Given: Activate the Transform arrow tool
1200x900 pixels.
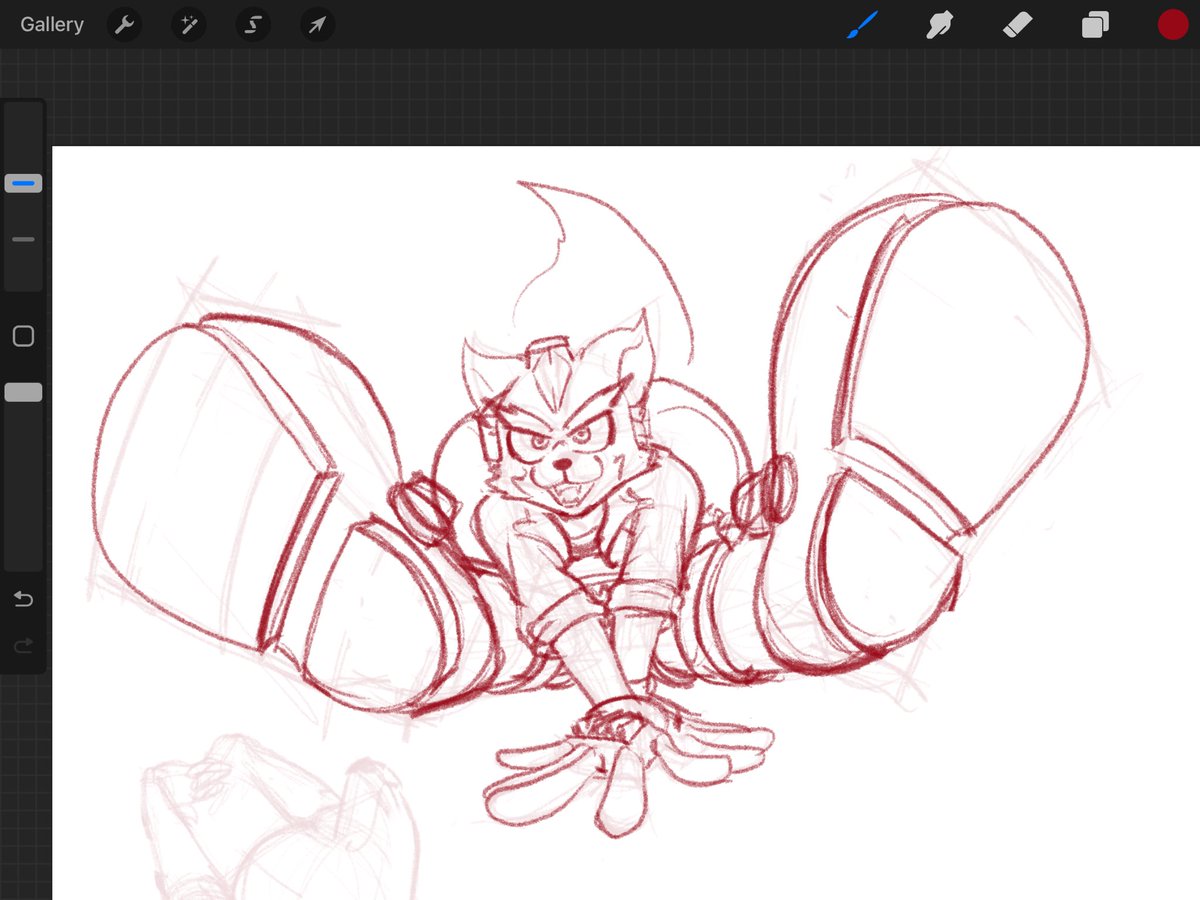Looking at the screenshot, I should coord(317,25).
